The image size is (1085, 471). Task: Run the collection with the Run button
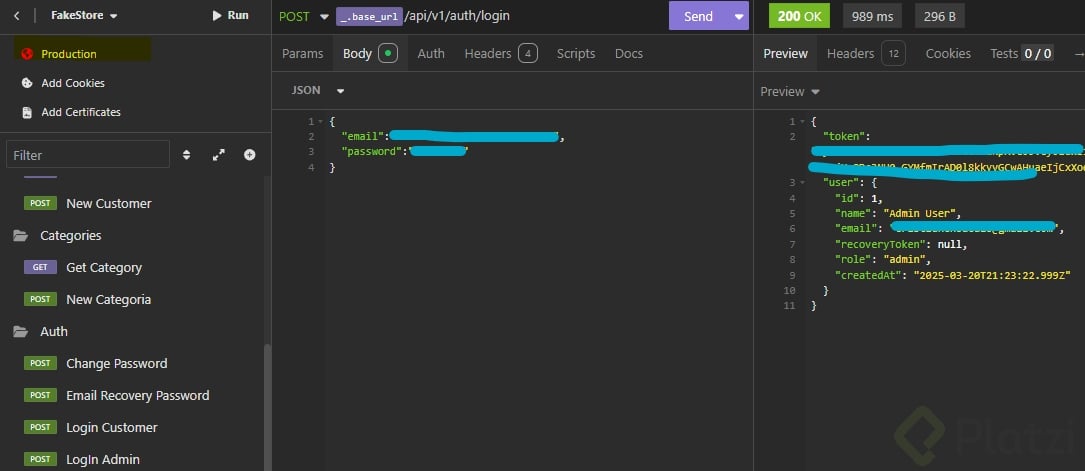[230, 15]
